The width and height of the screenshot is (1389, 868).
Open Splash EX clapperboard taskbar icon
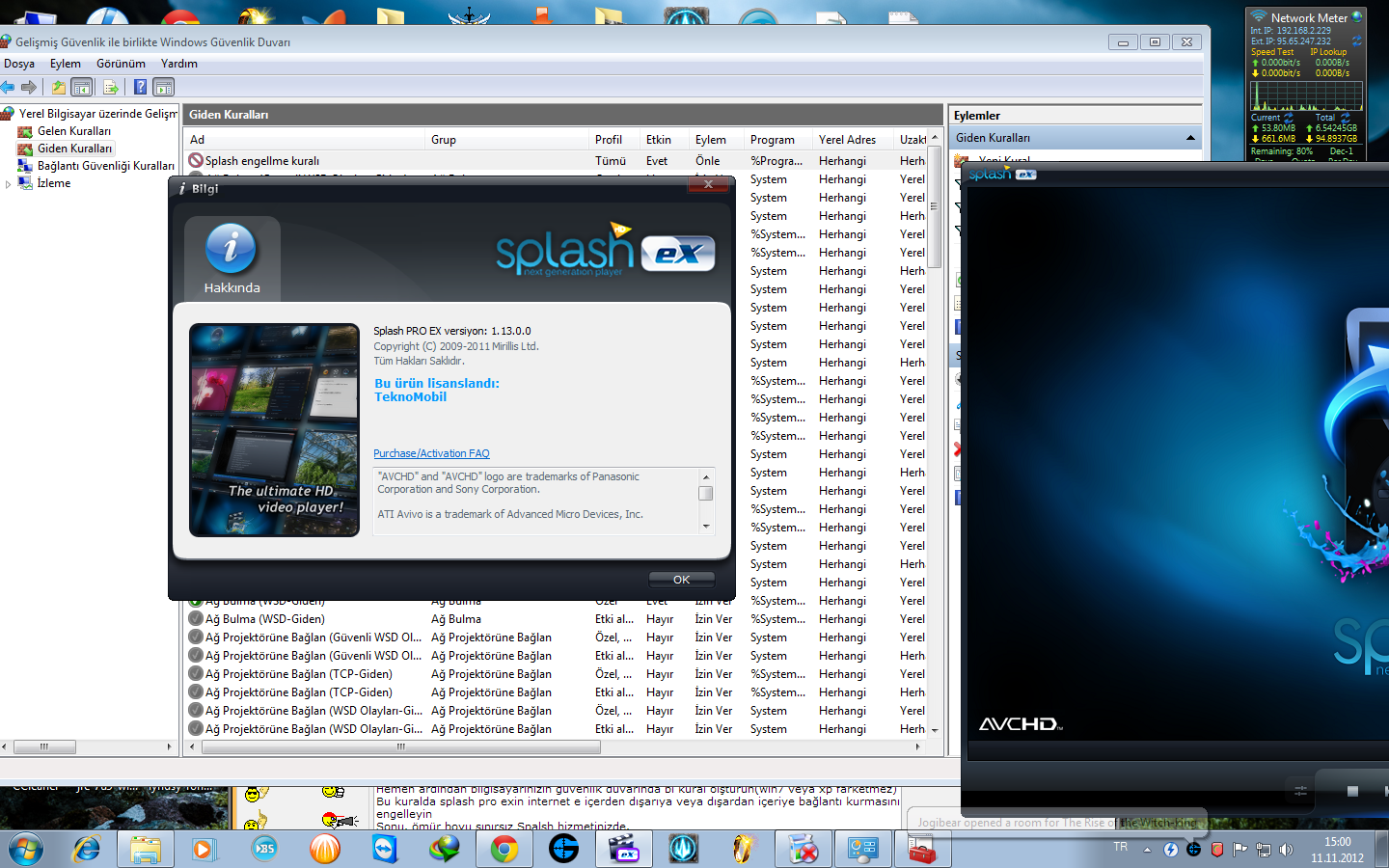[623, 850]
